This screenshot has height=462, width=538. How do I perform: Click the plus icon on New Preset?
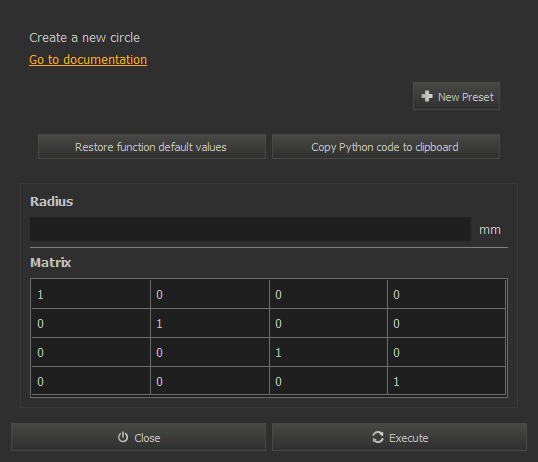point(426,96)
